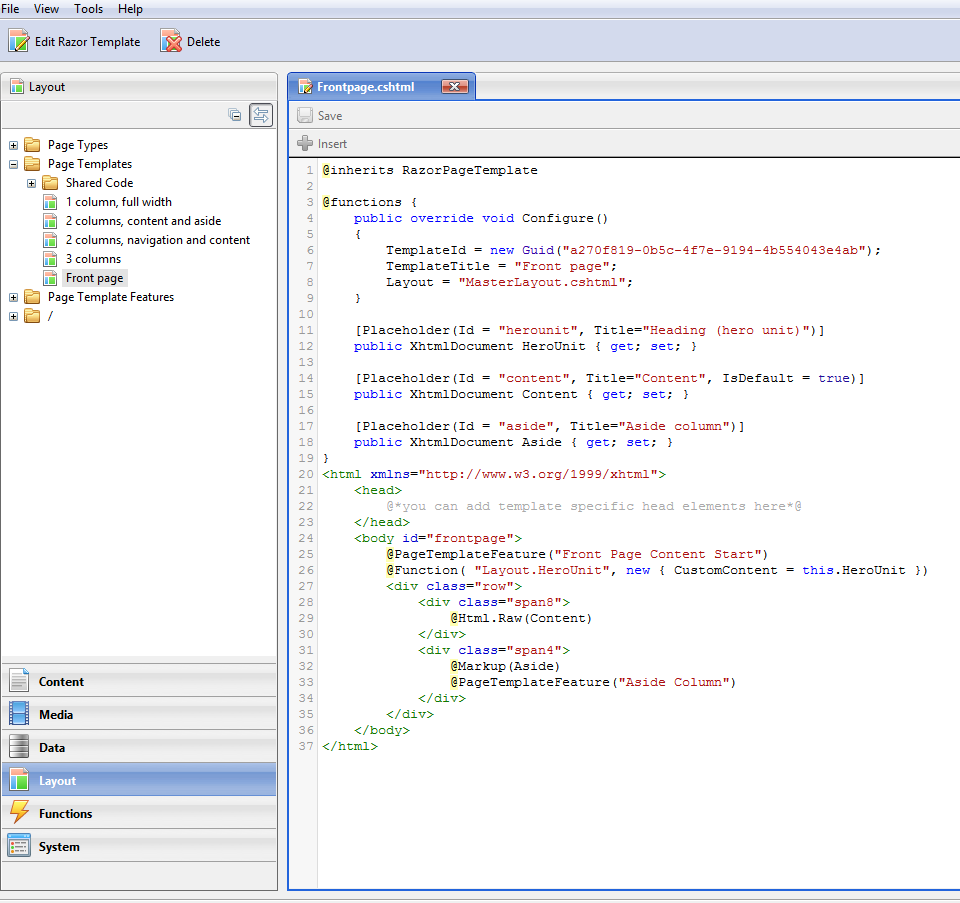The height and width of the screenshot is (903, 960).
Task: Expand the Shared Code folder
Action: pos(31,182)
